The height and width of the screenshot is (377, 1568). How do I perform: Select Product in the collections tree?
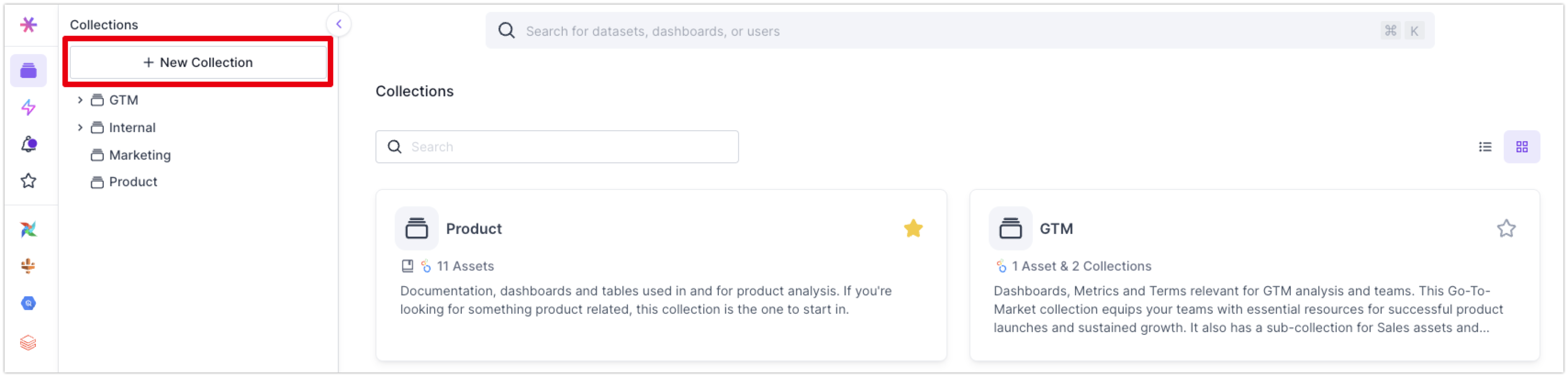point(133,182)
